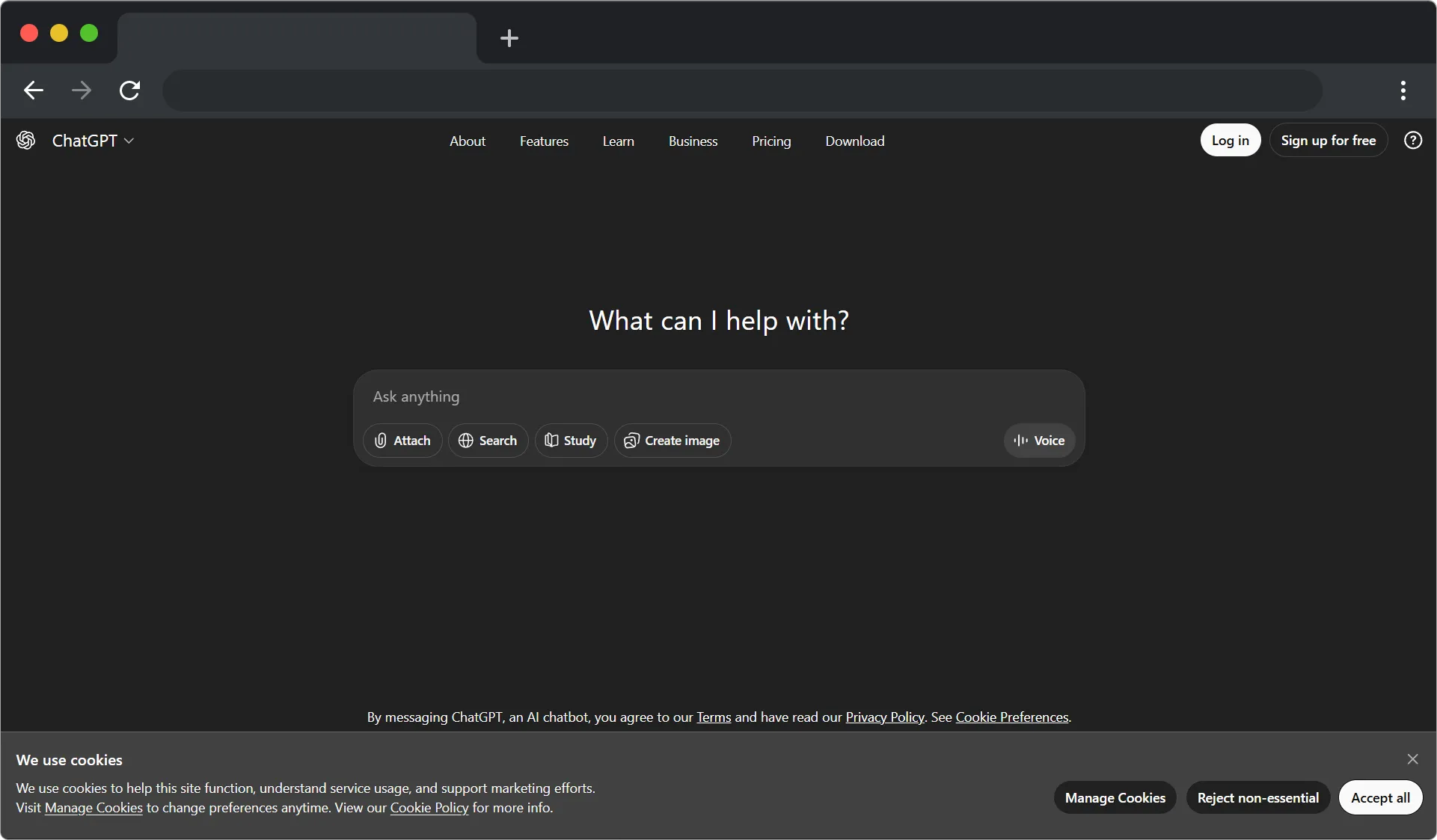Open a new browser tab
Image resolution: width=1437 pixels, height=840 pixels.
point(509,38)
